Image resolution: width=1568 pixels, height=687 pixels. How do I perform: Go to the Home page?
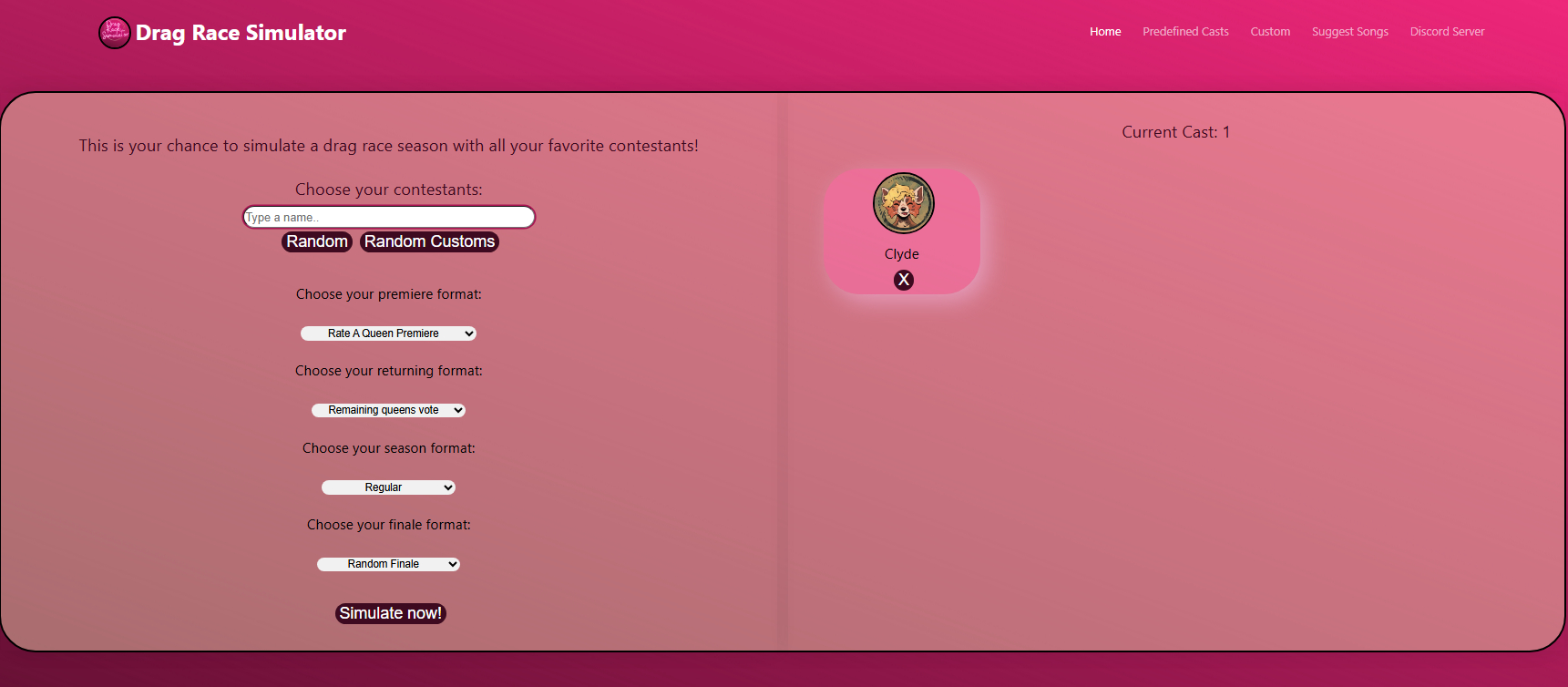tap(1105, 32)
